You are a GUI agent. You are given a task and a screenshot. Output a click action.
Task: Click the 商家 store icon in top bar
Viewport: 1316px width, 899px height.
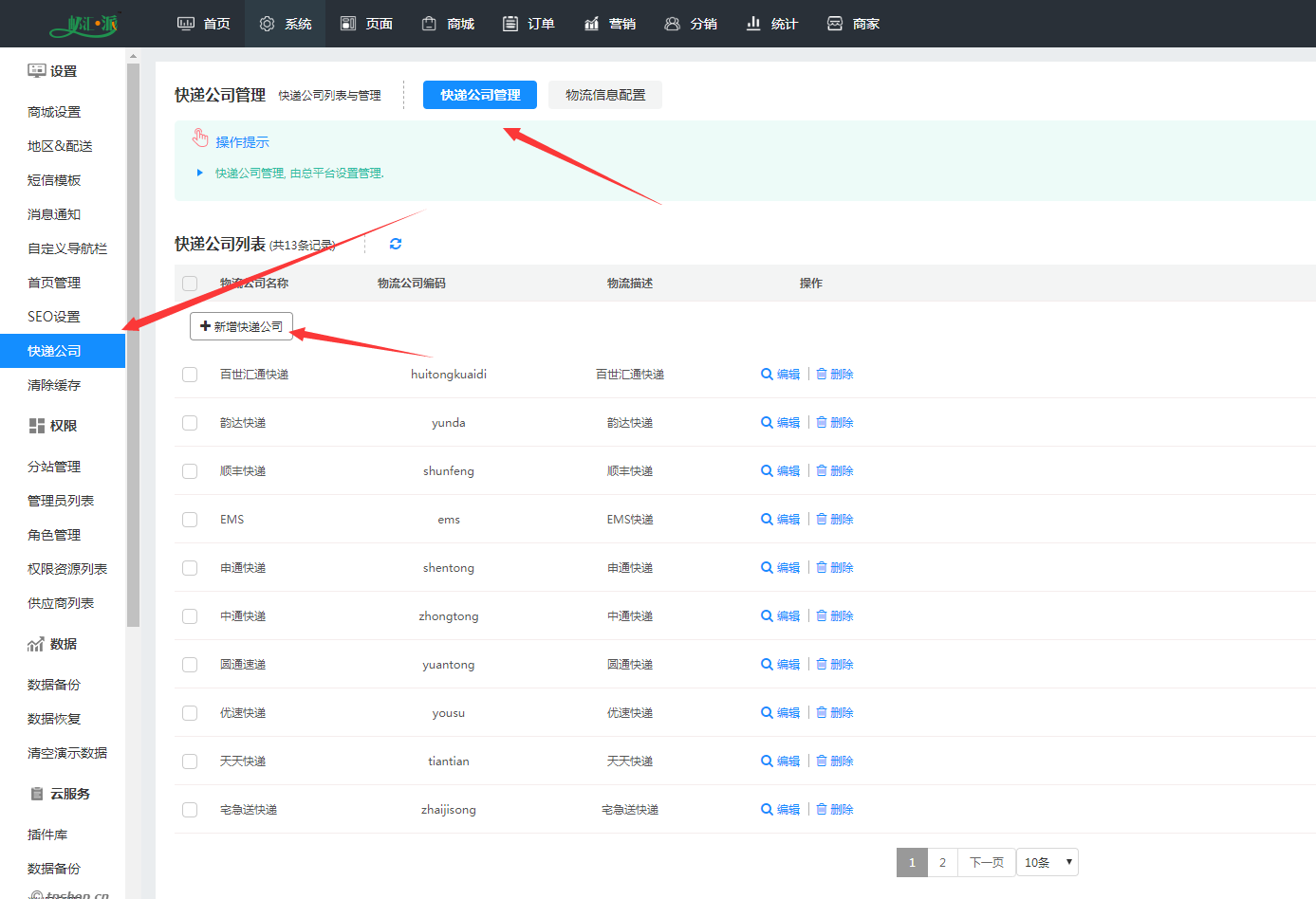click(835, 24)
